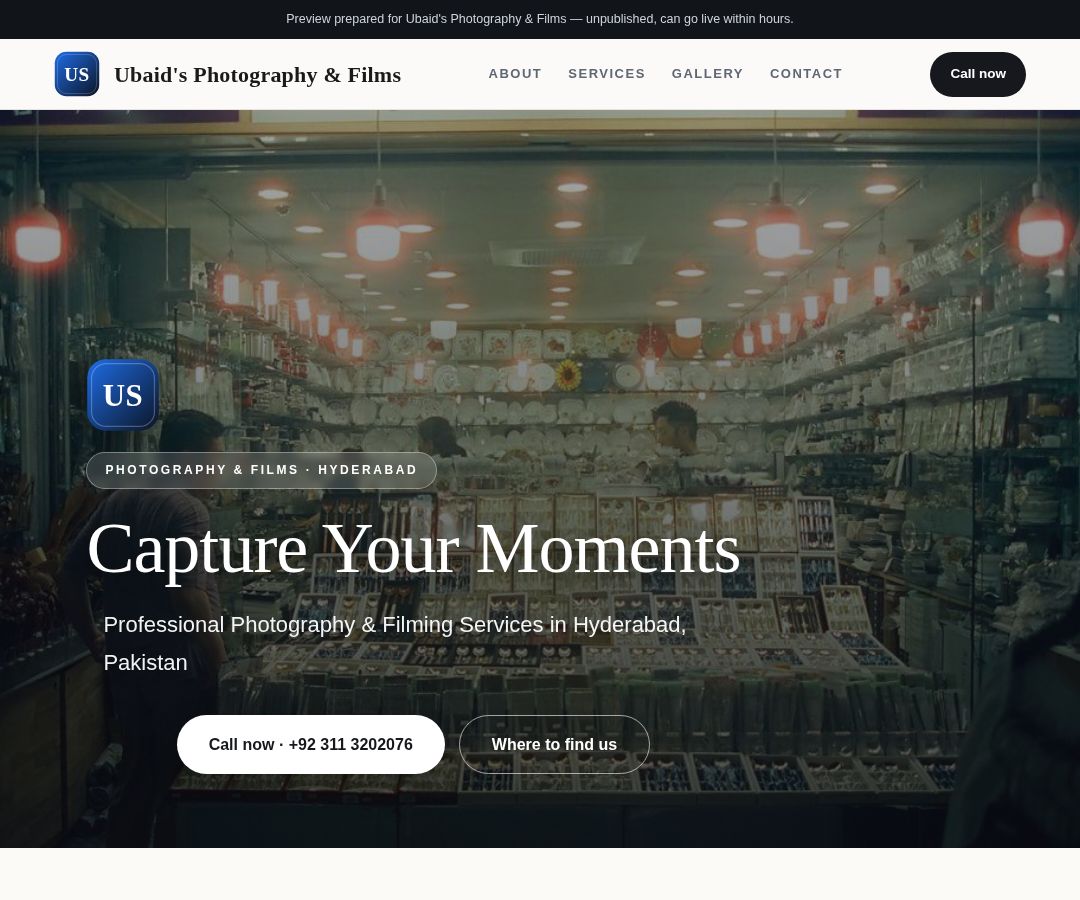Click the Photography & Films · Hyderabad pill badge
The width and height of the screenshot is (1080, 900).
tap(262, 470)
